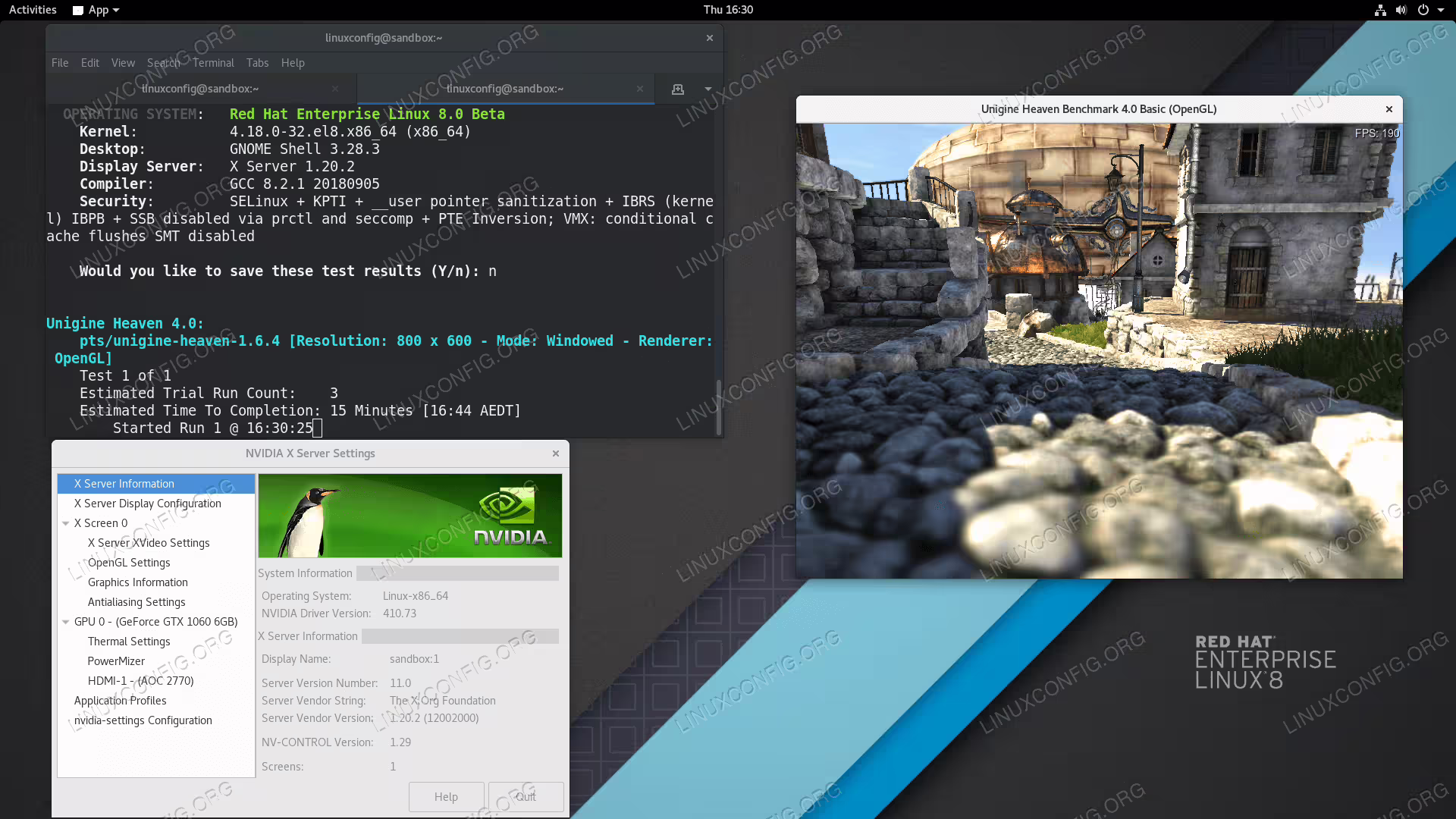Open OpenGL Settings page
The width and height of the screenshot is (1456, 819).
[x=129, y=563]
